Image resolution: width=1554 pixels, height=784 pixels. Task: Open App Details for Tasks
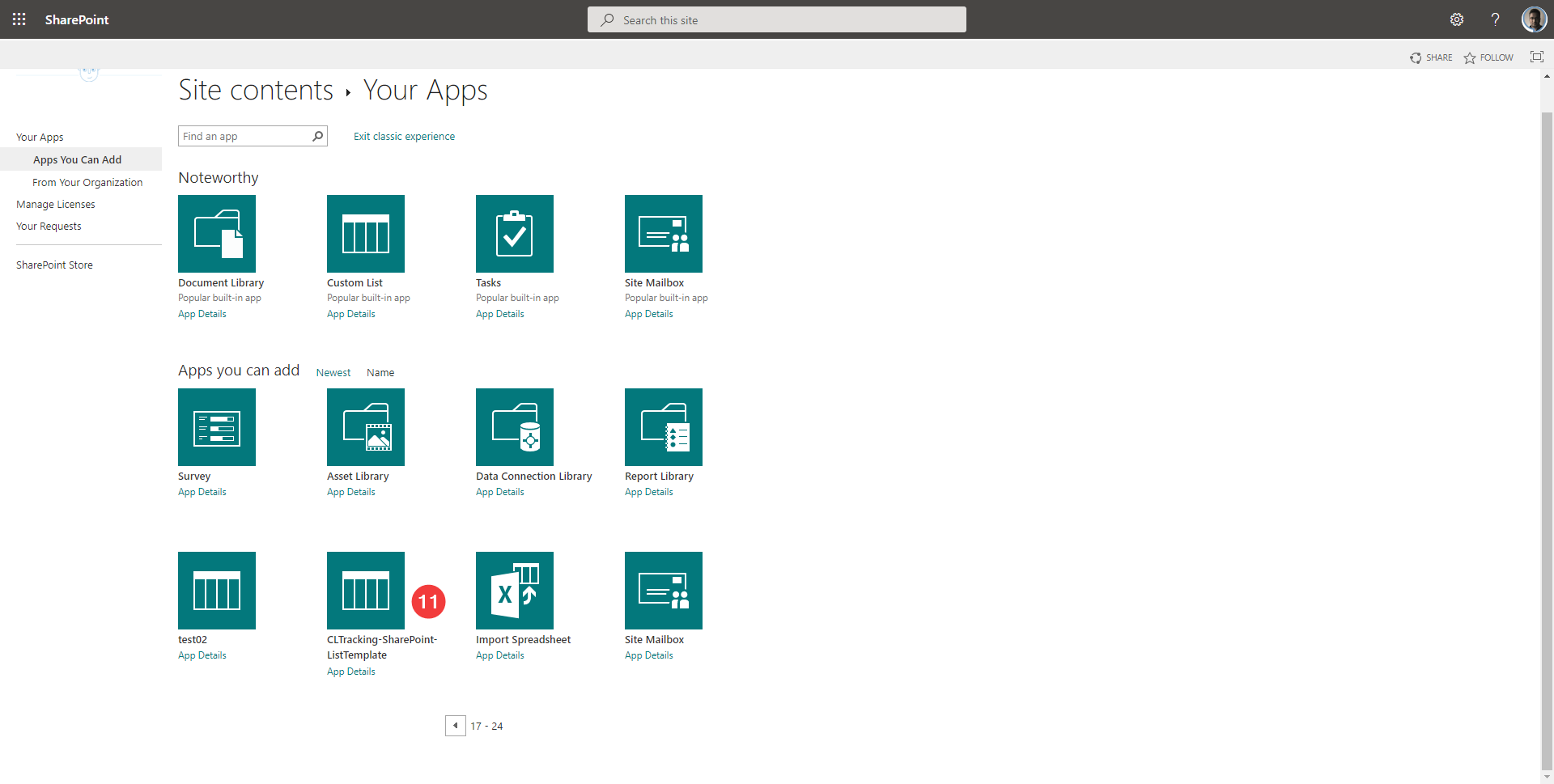coord(500,314)
